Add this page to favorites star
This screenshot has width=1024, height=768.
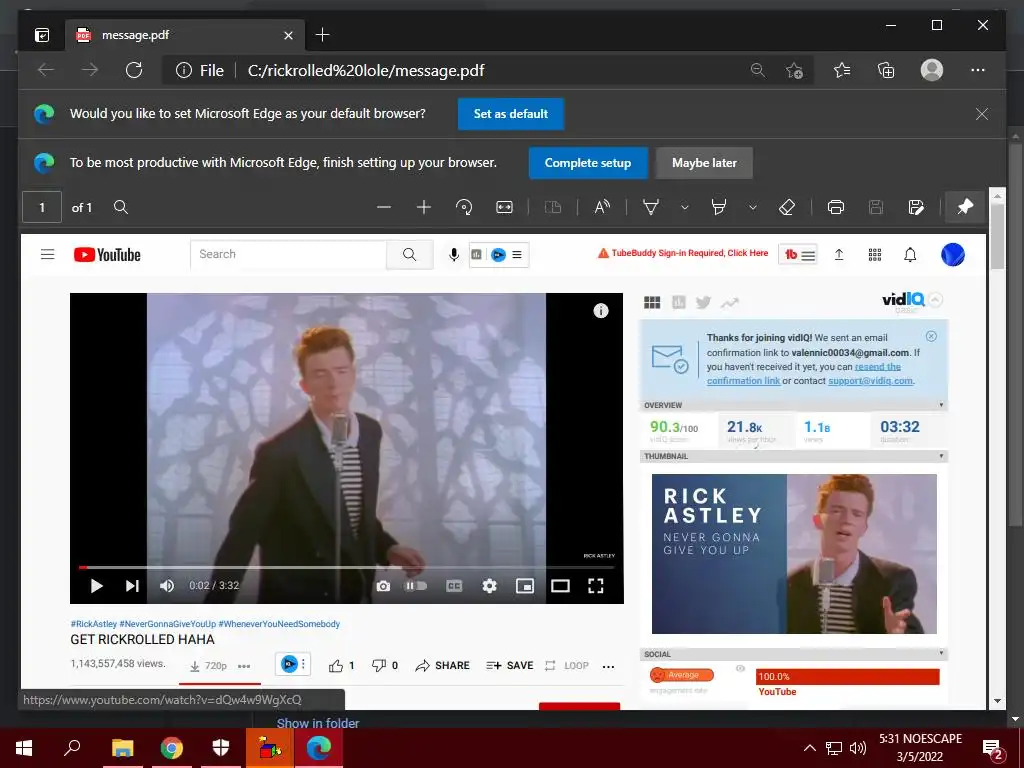[794, 70]
